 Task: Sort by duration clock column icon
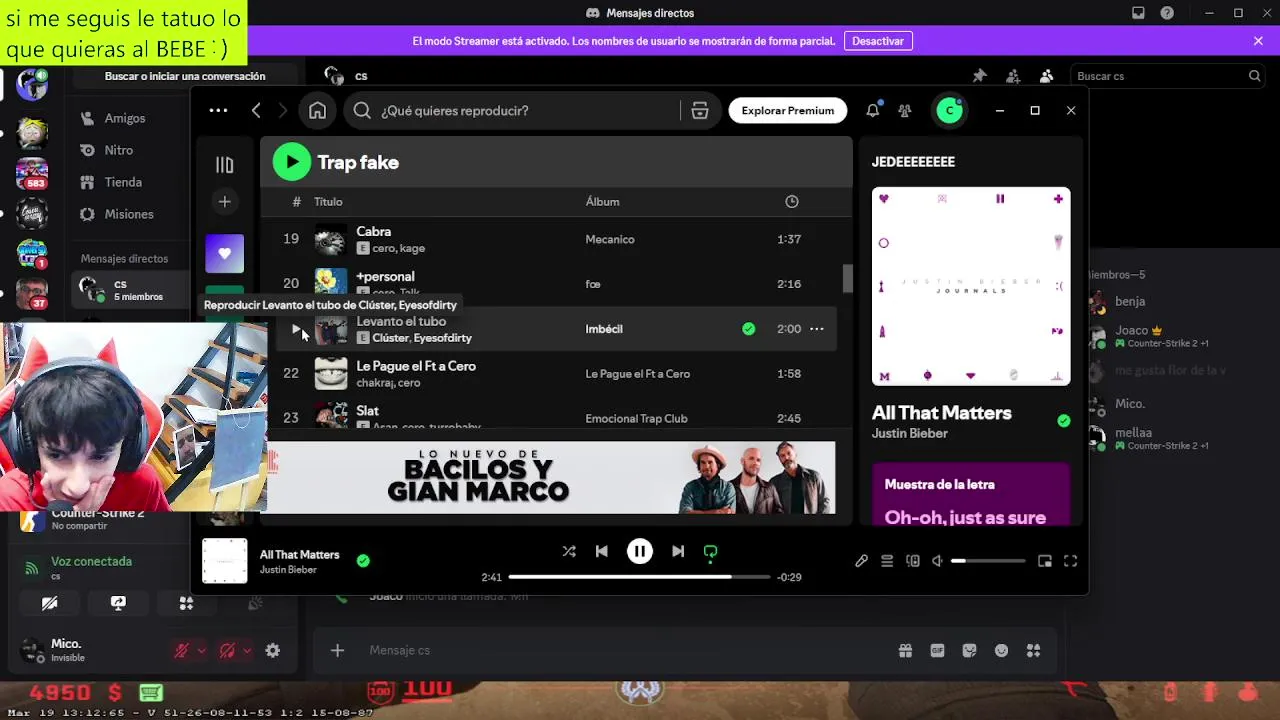(791, 201)
